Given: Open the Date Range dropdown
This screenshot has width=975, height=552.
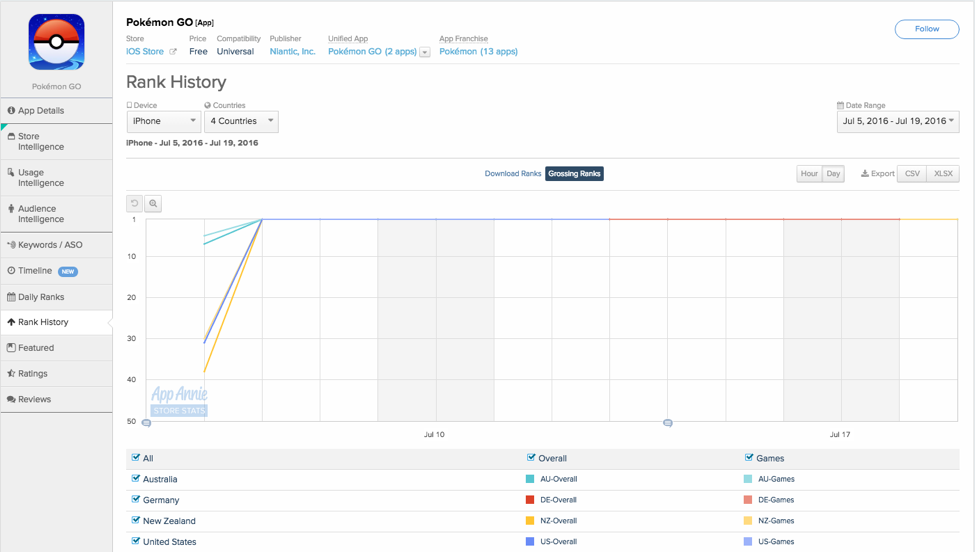Looking at the screenshot, I should (898, 121).
